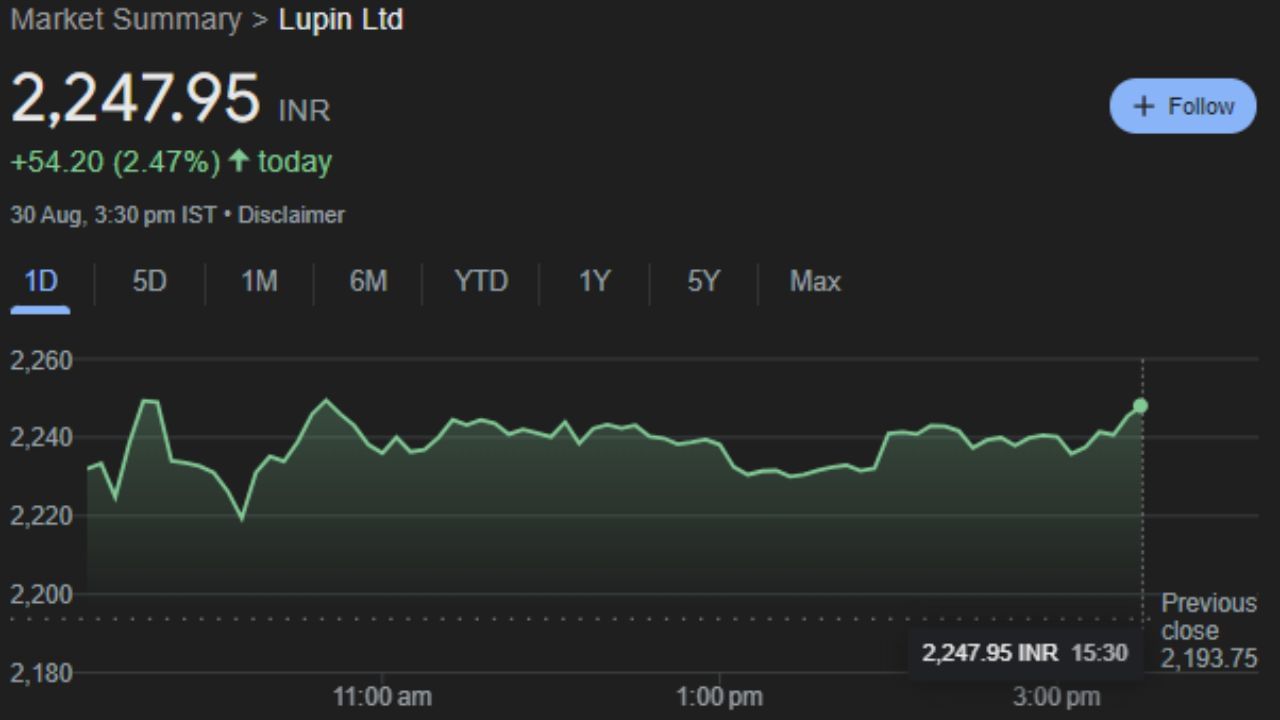Click the green upward arrow beside today
The width and height of the screenshot is (1280, 720).
point(237,161)
